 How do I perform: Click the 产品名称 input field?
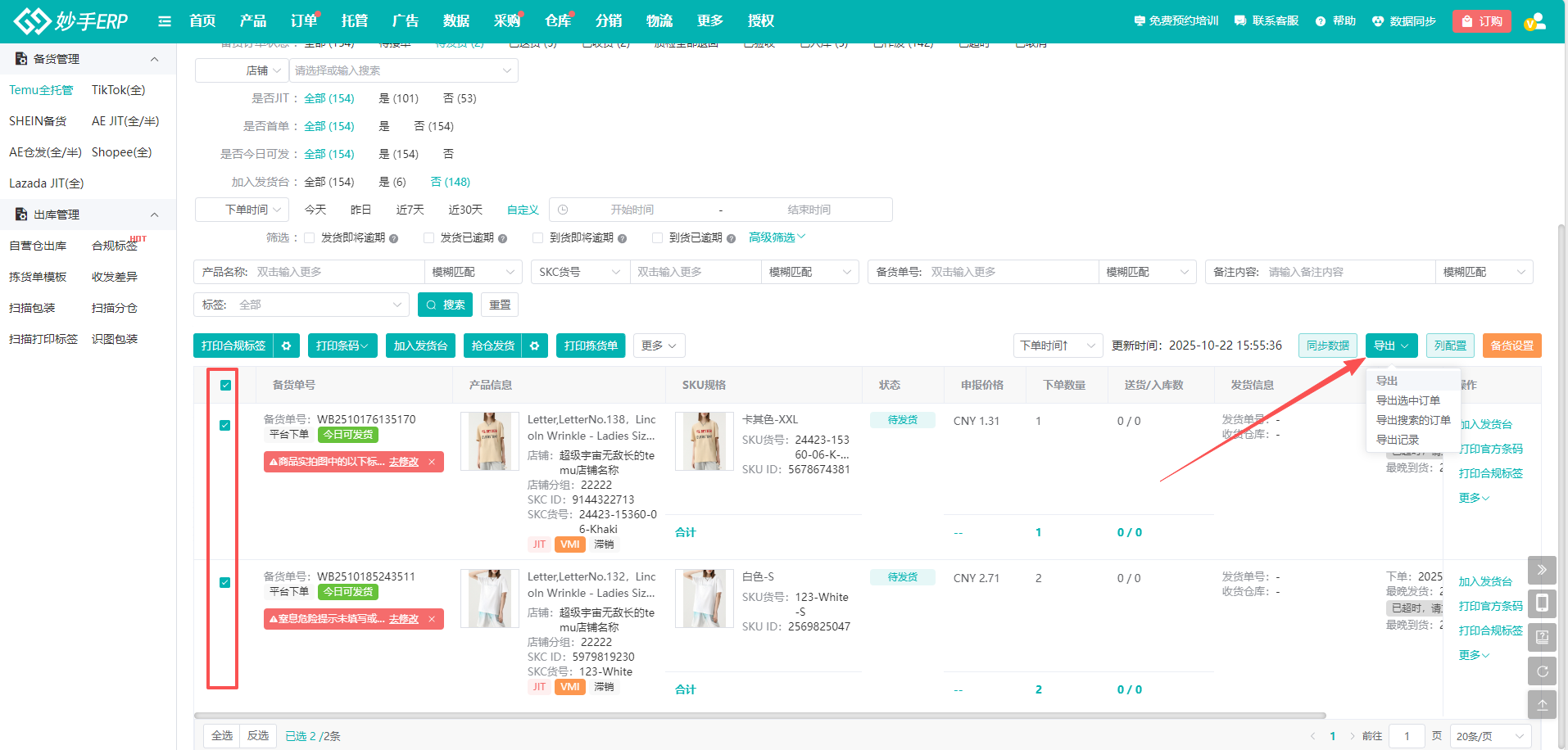point(336,272)
